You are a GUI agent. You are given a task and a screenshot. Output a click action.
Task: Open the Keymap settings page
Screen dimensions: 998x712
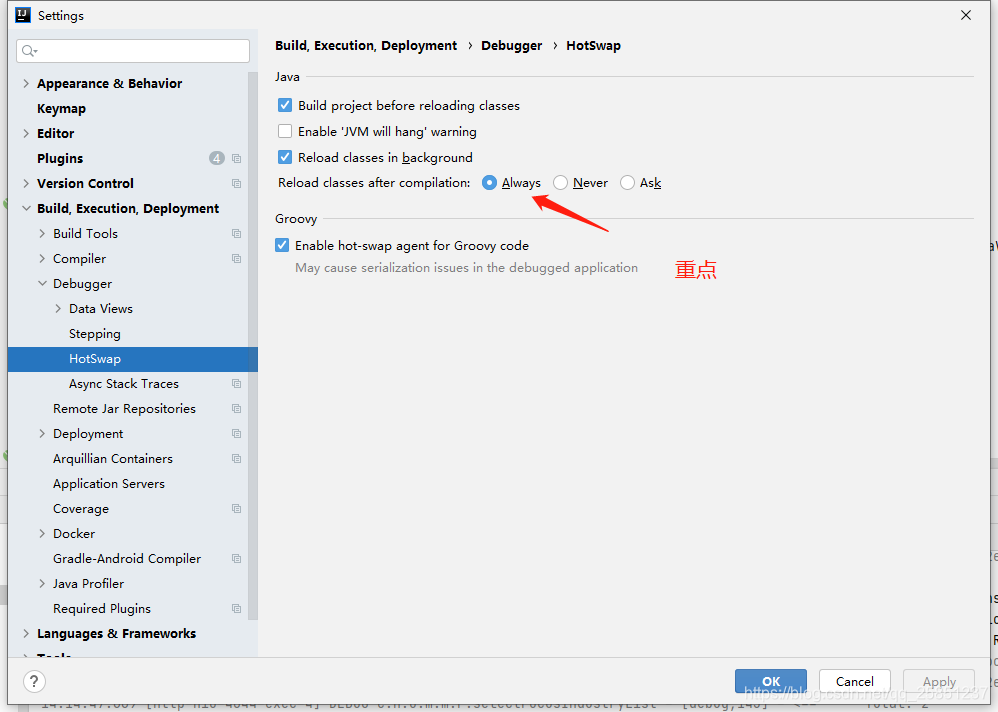tap(61, 109)
